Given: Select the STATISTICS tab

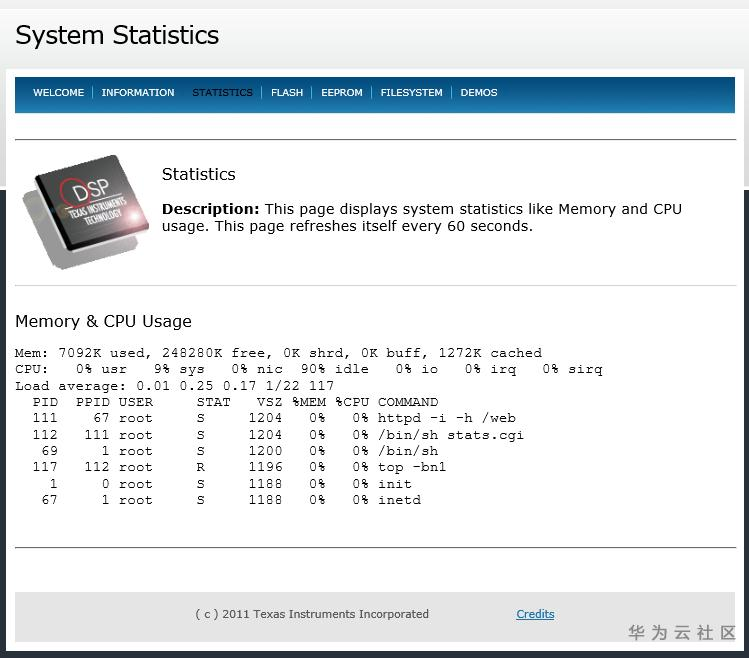Looking at the screenshot, I should coord(222,93).
